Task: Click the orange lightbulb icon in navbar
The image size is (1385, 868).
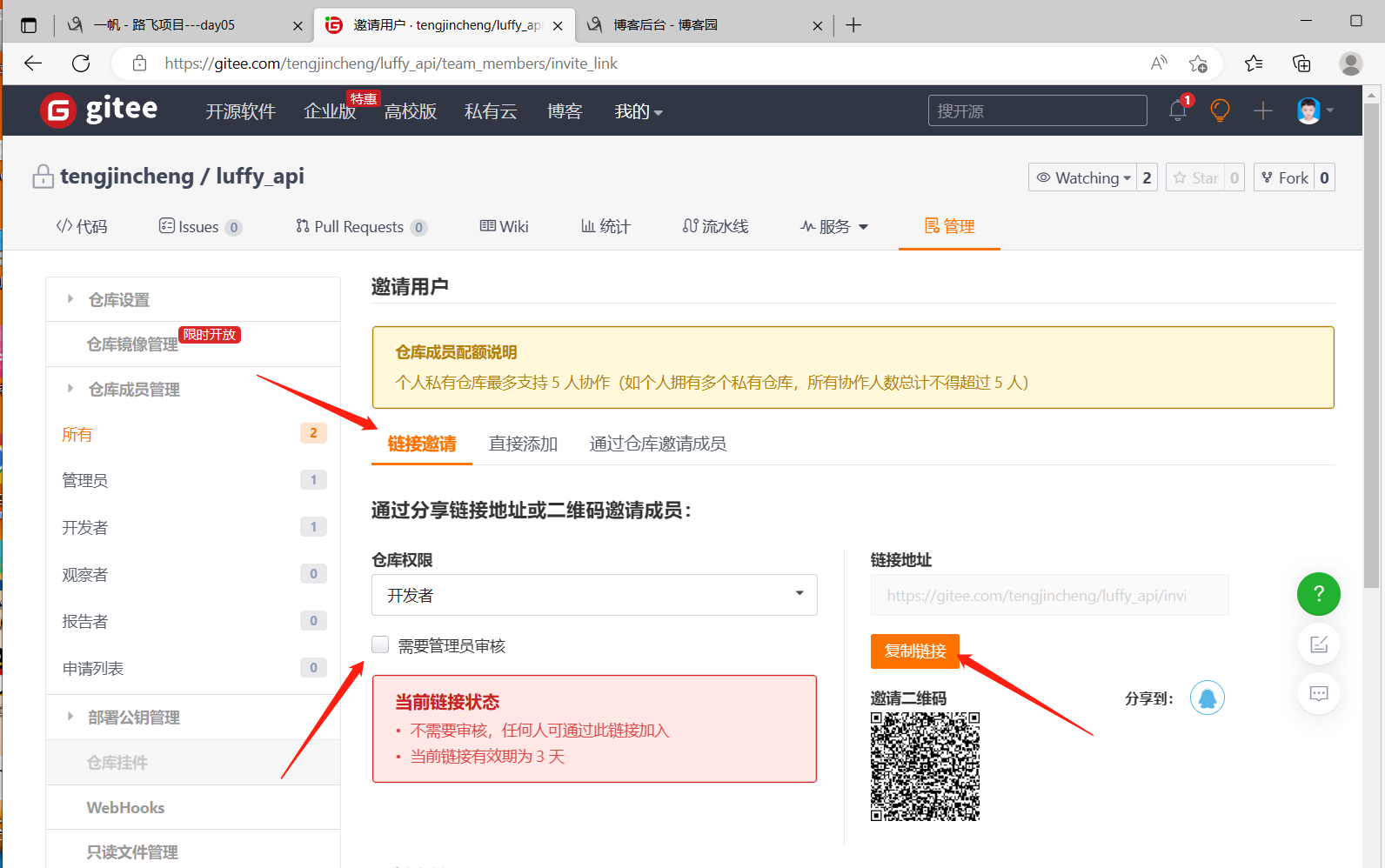Action: click(1220, 110)
